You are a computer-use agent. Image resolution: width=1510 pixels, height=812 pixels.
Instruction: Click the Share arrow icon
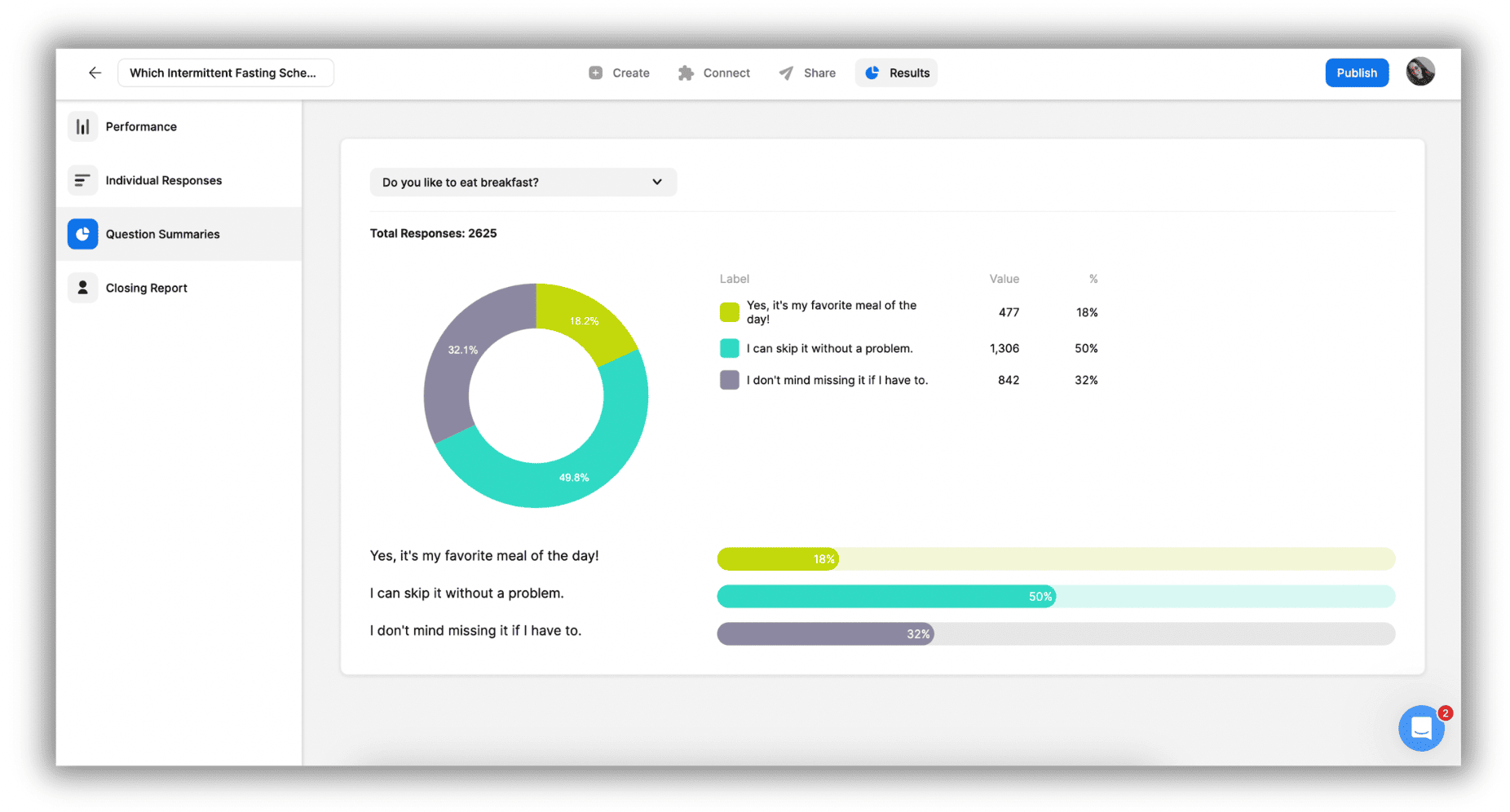(785, 73)
